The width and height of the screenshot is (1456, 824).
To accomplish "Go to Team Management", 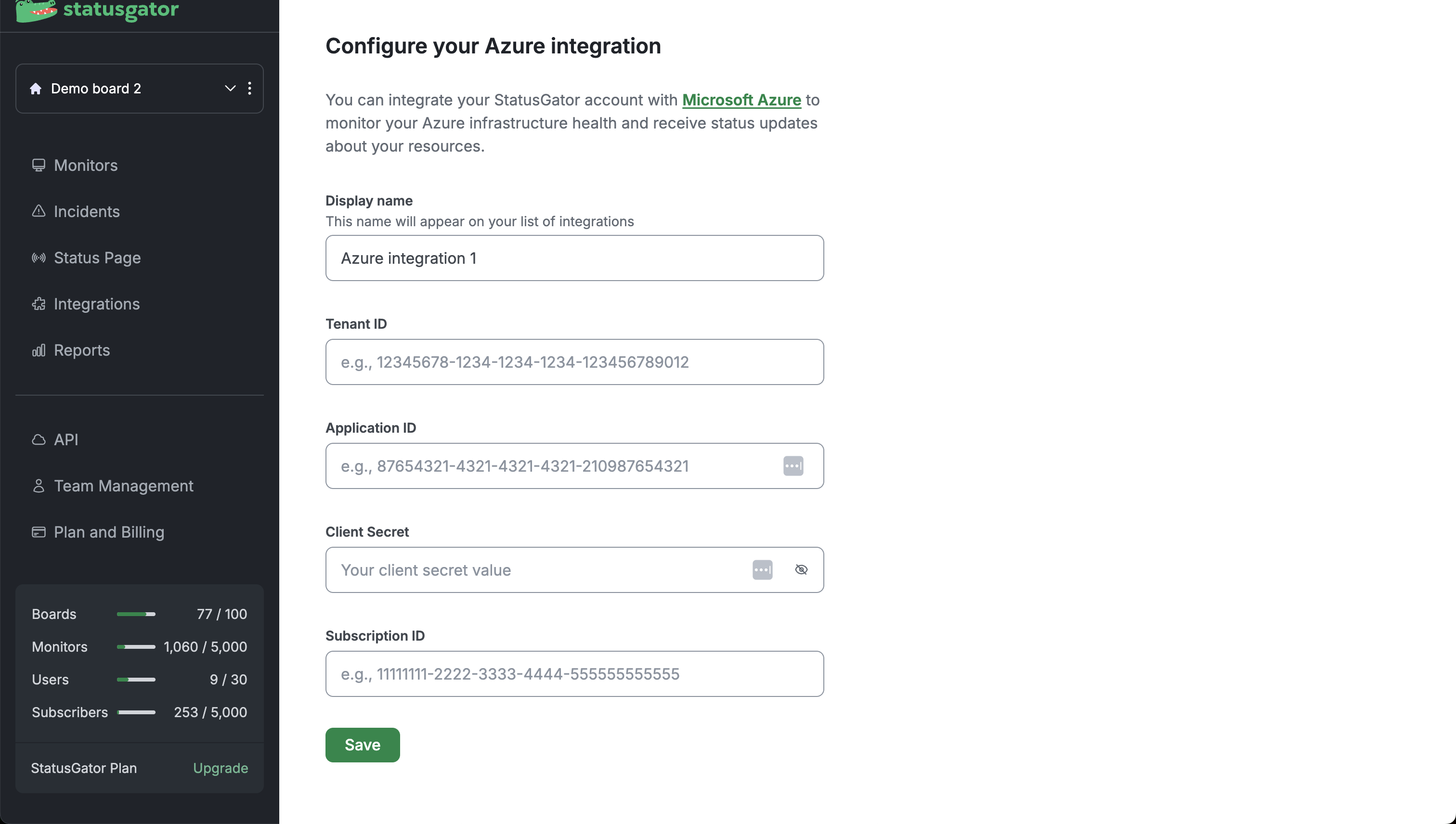I will 123,486.
